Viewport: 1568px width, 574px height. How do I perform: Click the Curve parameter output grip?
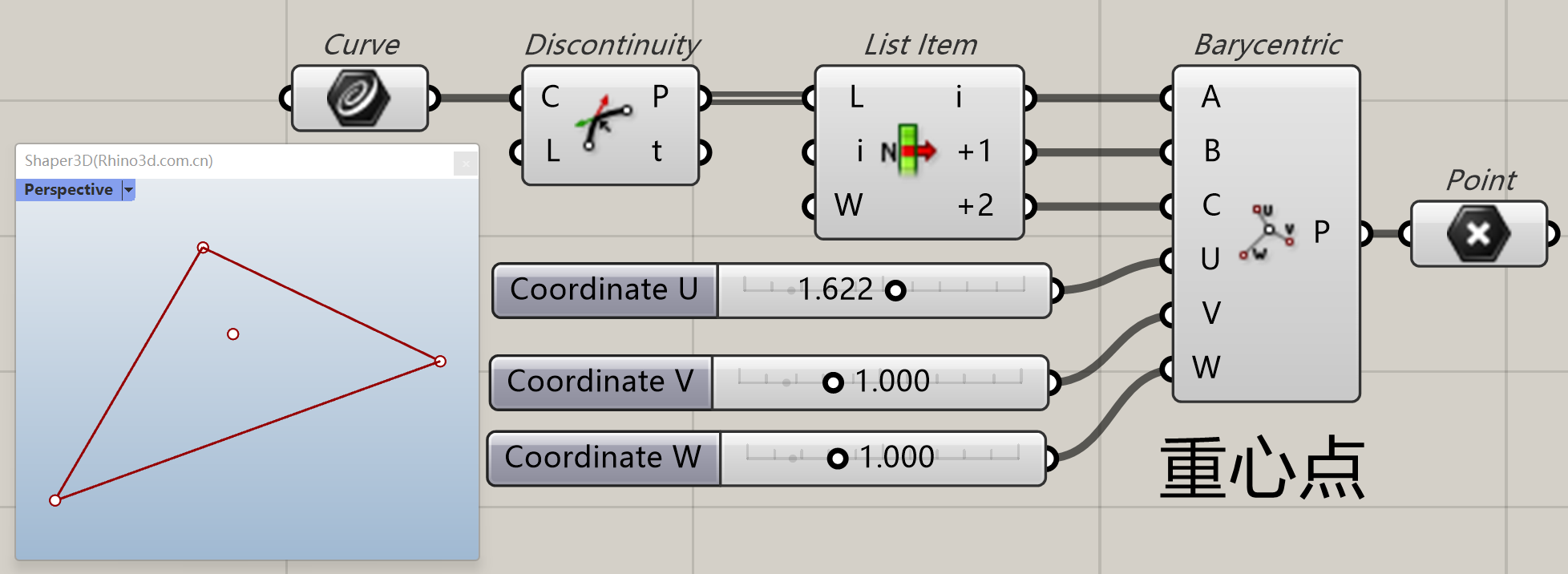[x=433, y=99]
